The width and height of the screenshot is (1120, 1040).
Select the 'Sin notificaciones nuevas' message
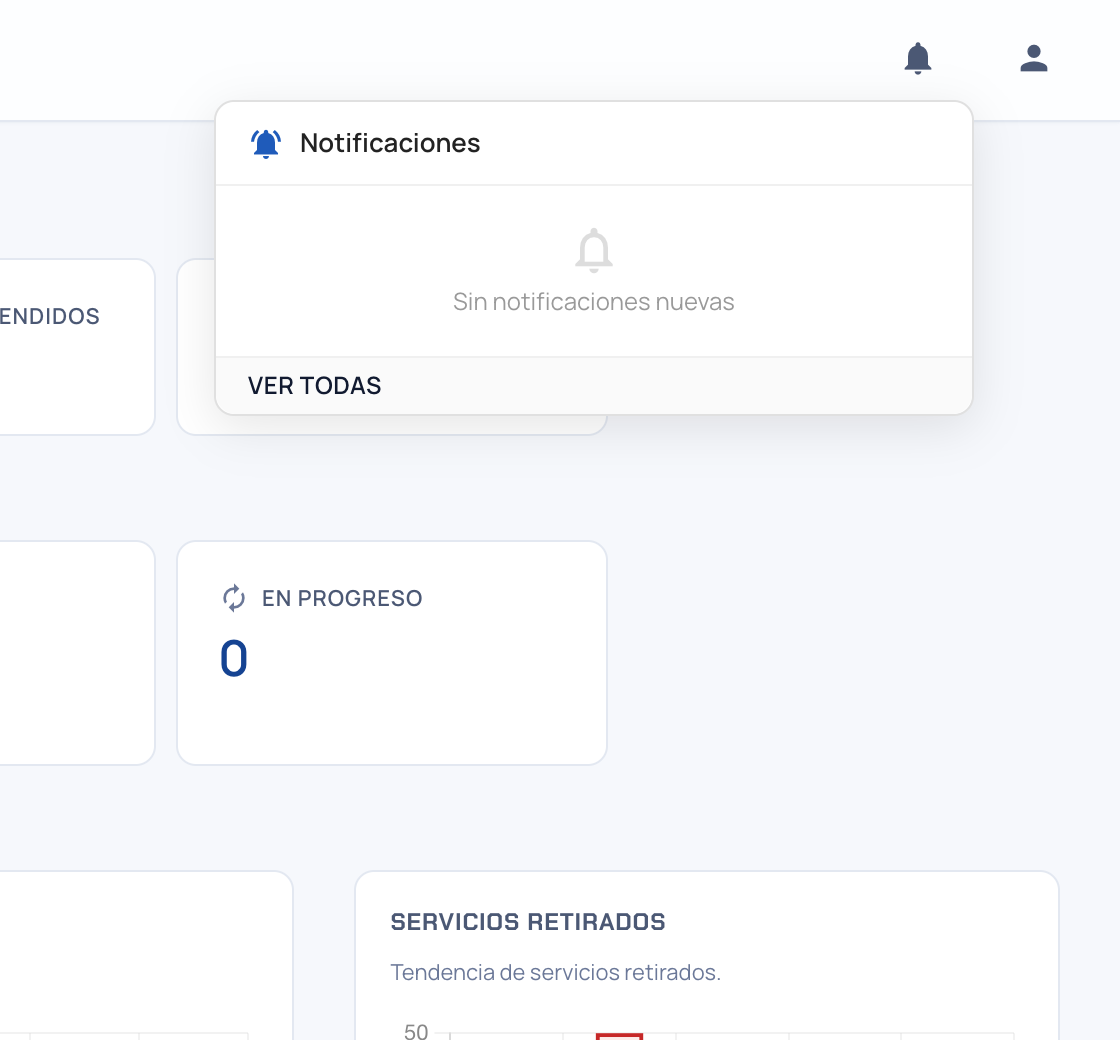point(594,302)
